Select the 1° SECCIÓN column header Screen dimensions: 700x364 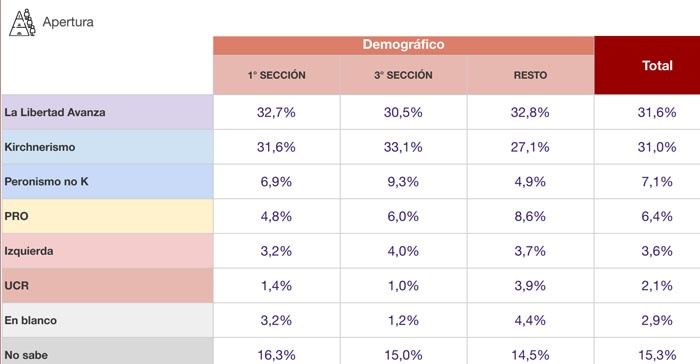[x=277, y=75]
